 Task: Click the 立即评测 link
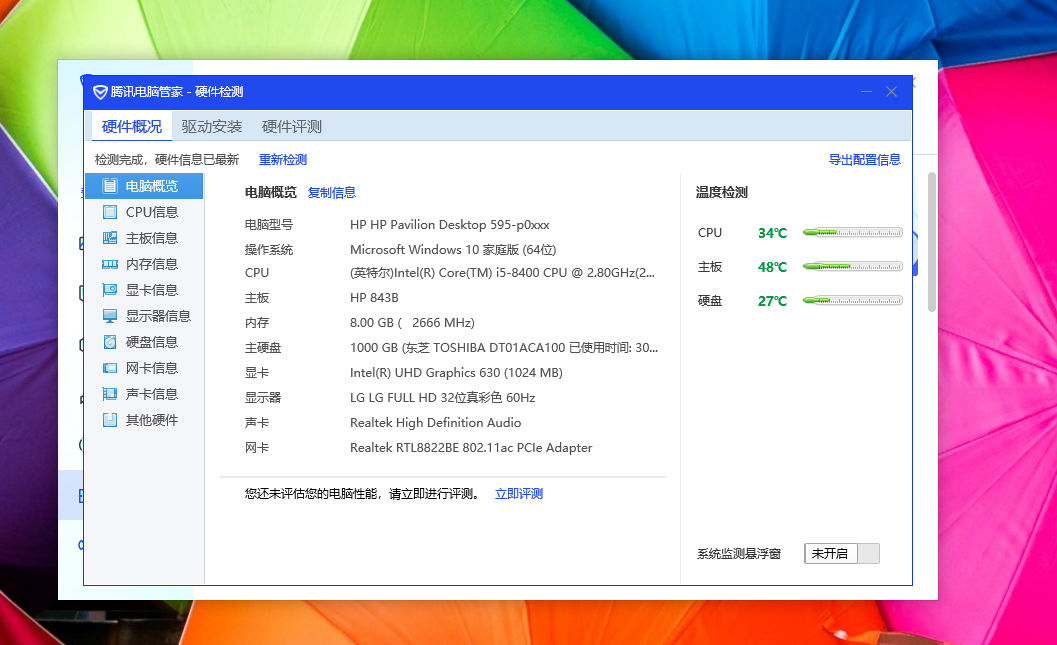click(518, 494)
